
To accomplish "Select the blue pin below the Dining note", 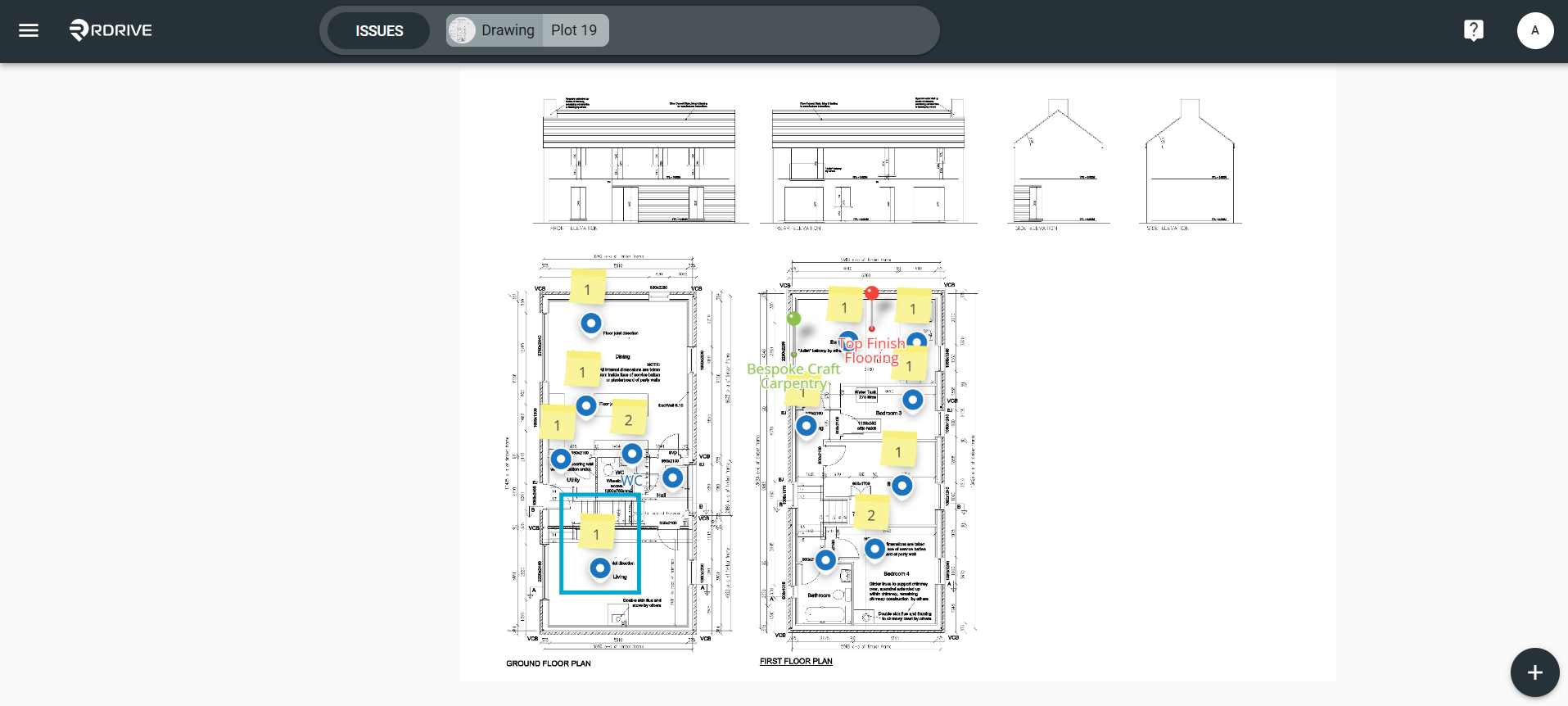I will pyautogui.click(x=586, y=405).
